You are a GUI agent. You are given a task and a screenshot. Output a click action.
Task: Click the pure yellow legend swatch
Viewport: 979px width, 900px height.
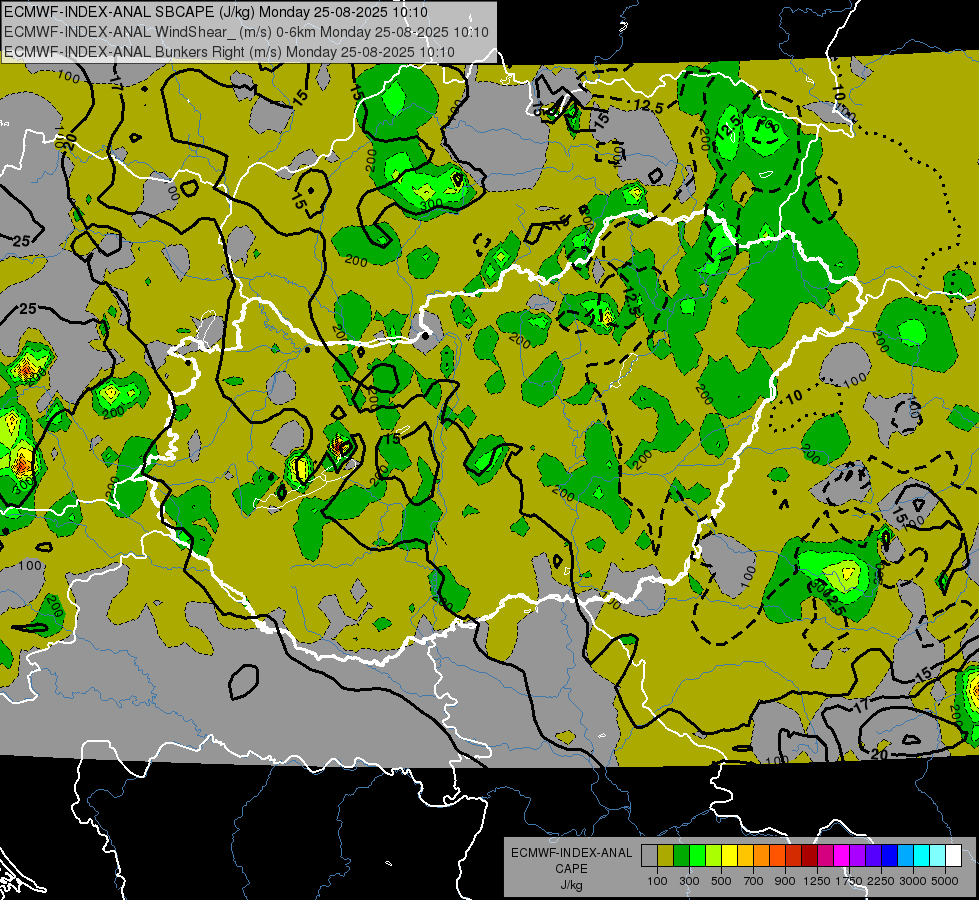[x=729, y=856]
